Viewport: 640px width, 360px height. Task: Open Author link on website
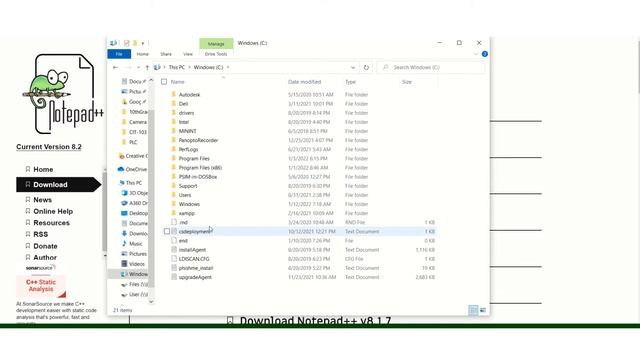click(45, 258)
